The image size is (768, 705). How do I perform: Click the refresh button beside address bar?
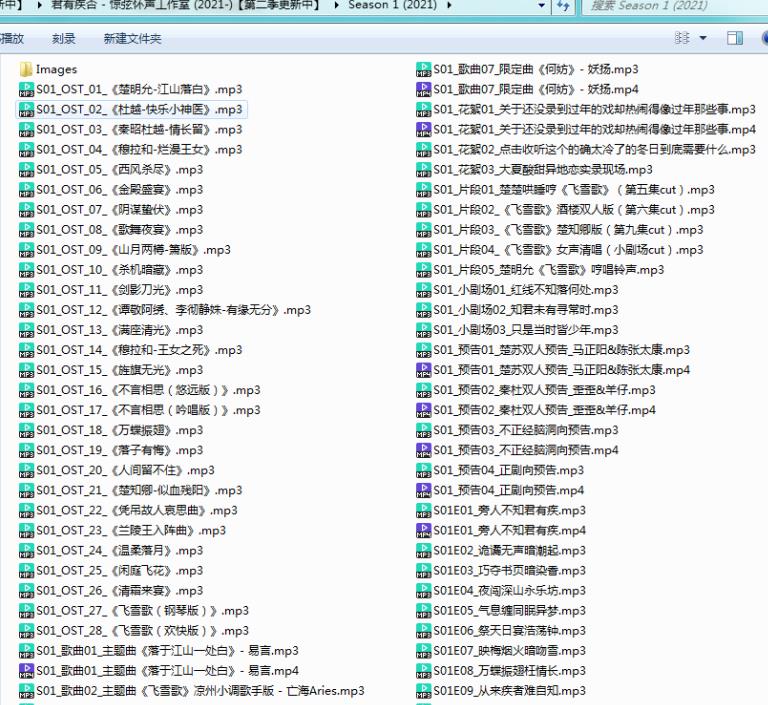tap(563, 5)
